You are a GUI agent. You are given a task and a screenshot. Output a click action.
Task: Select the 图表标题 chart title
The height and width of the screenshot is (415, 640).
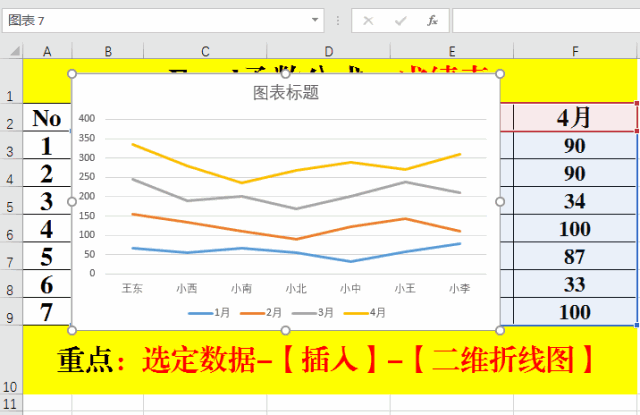point(286,93)
